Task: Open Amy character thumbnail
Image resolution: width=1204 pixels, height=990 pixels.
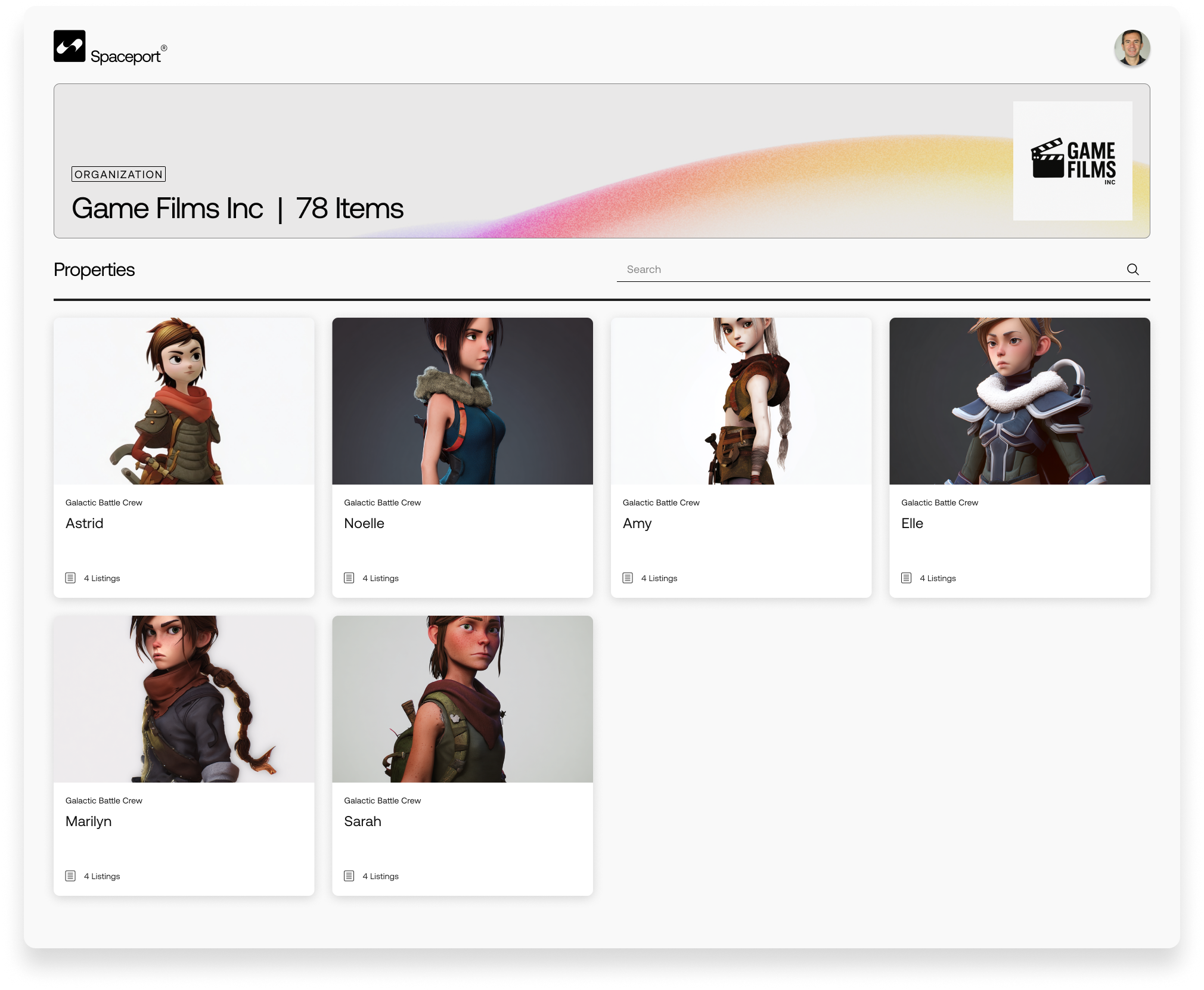Action: [x=741, y=401]
